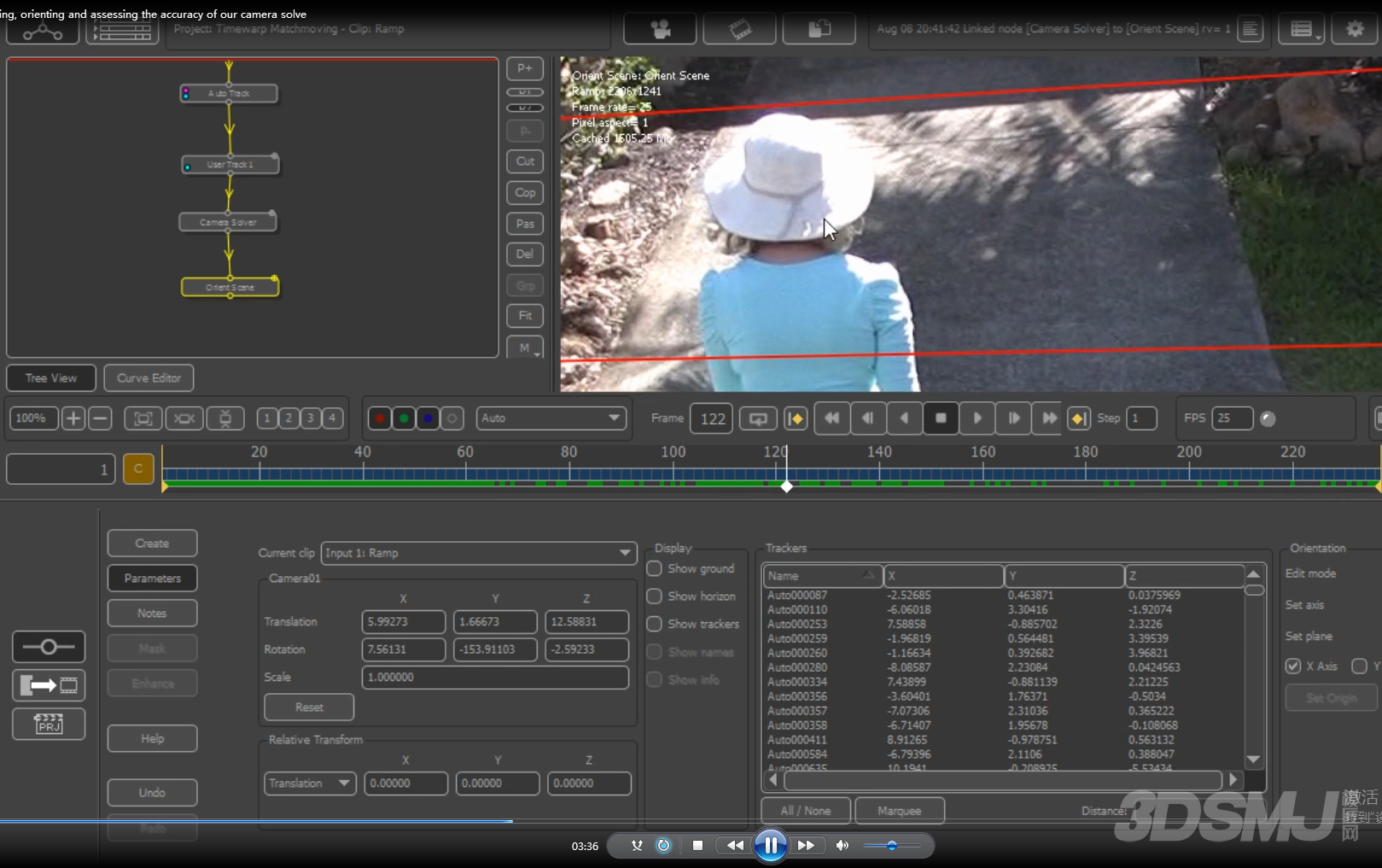The width and height of the screenshot is (1382, 868).
Task: Play the clip backward
Action: 904,418
